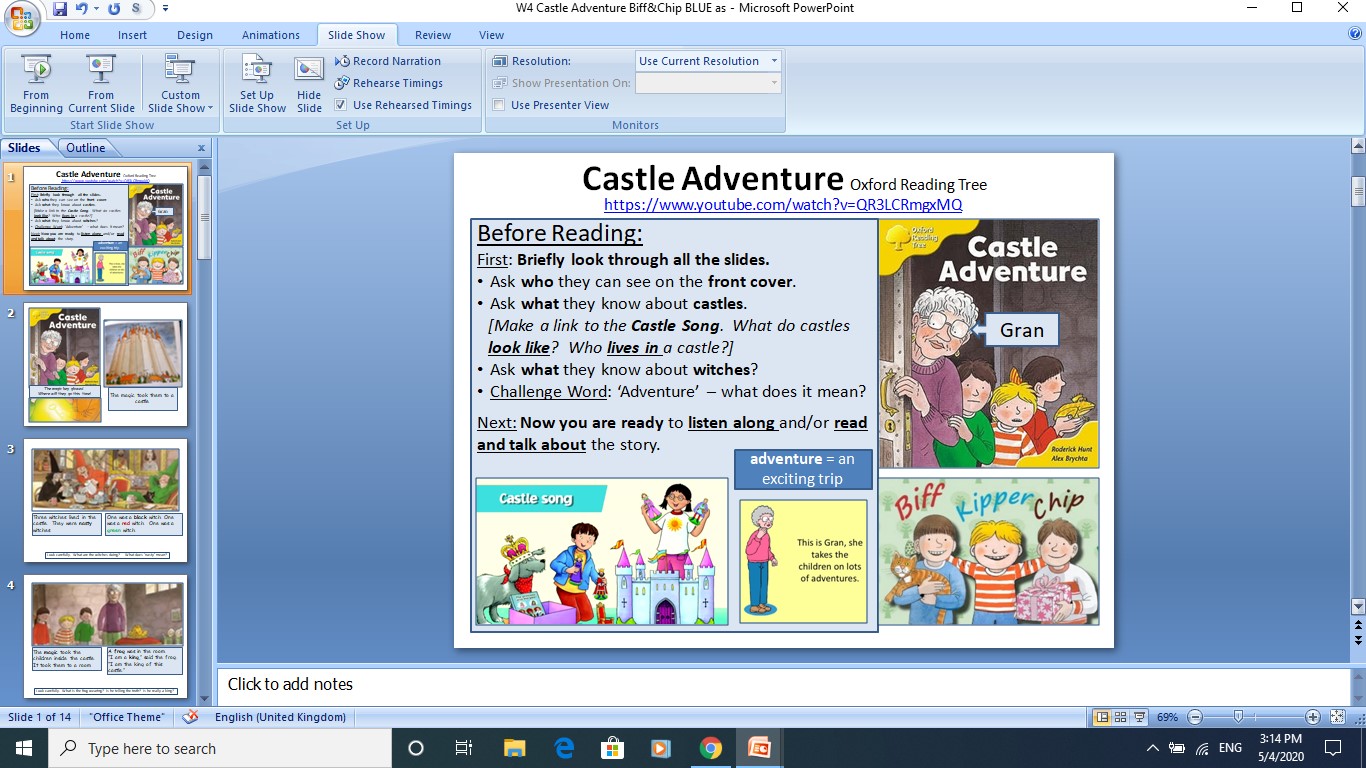
Task: Click the Zoom In plus button
Action: click(x=1313, y=717)
